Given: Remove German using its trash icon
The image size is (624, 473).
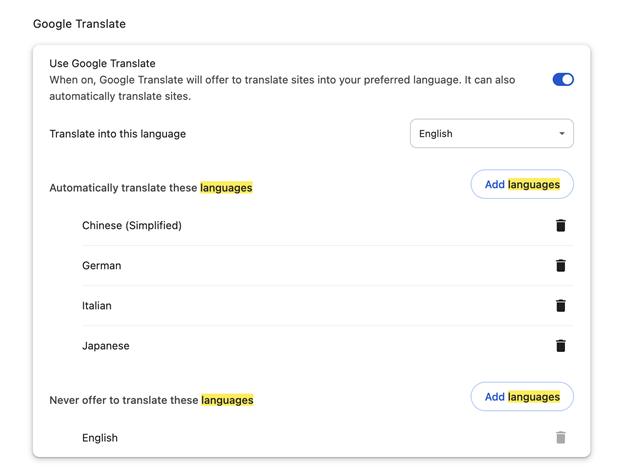Looking at the screenshot, I should coord(560,265).
